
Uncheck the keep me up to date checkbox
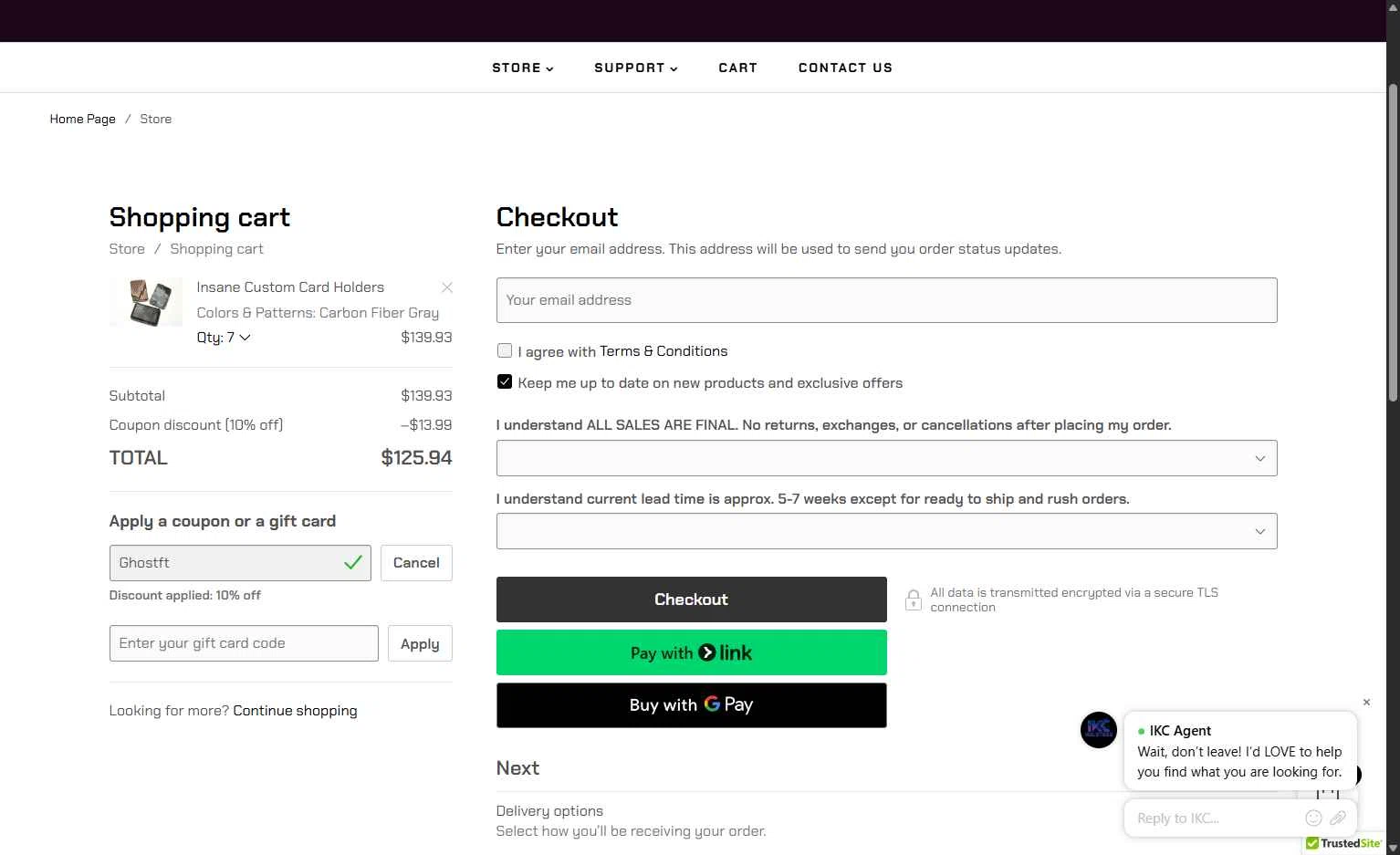click(505, 381)
